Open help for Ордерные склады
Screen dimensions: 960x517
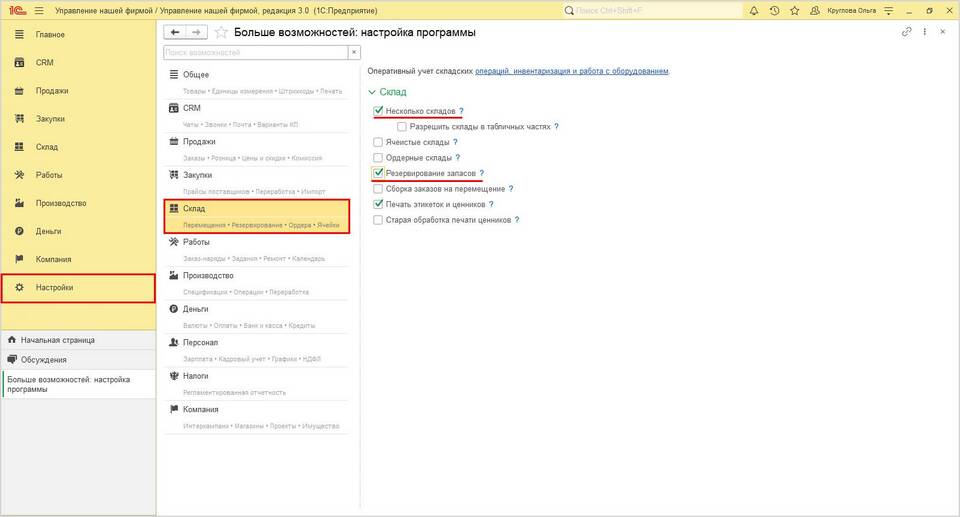457,157
